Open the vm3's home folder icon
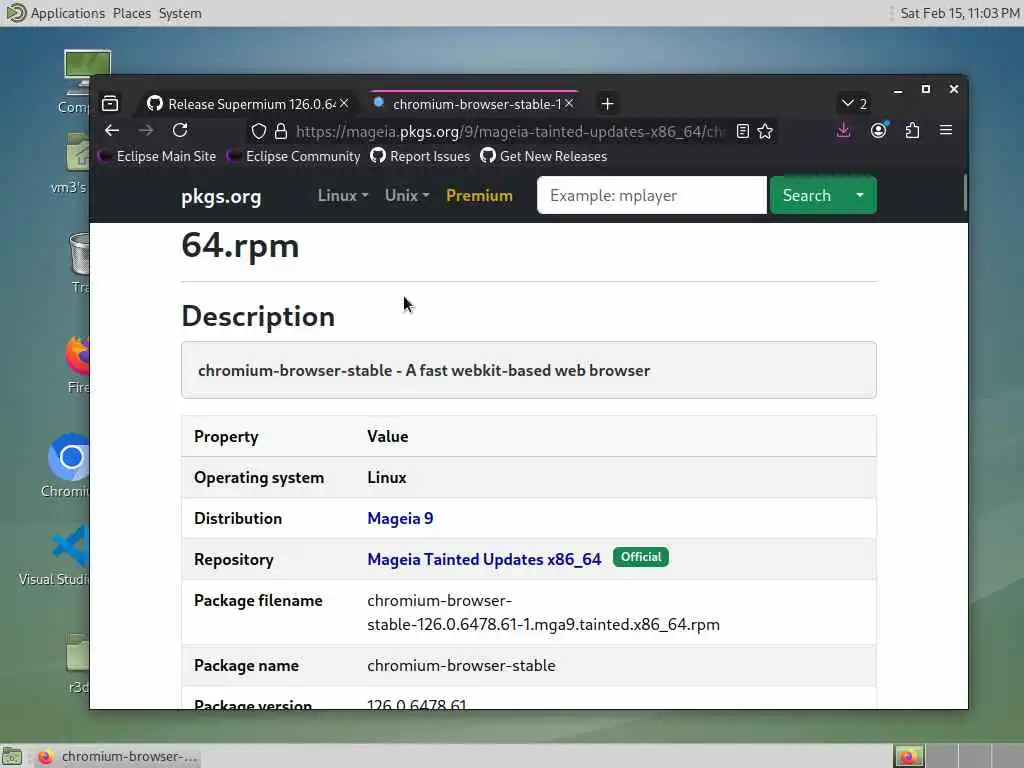The image size is (1024, 768). [71, 163]
